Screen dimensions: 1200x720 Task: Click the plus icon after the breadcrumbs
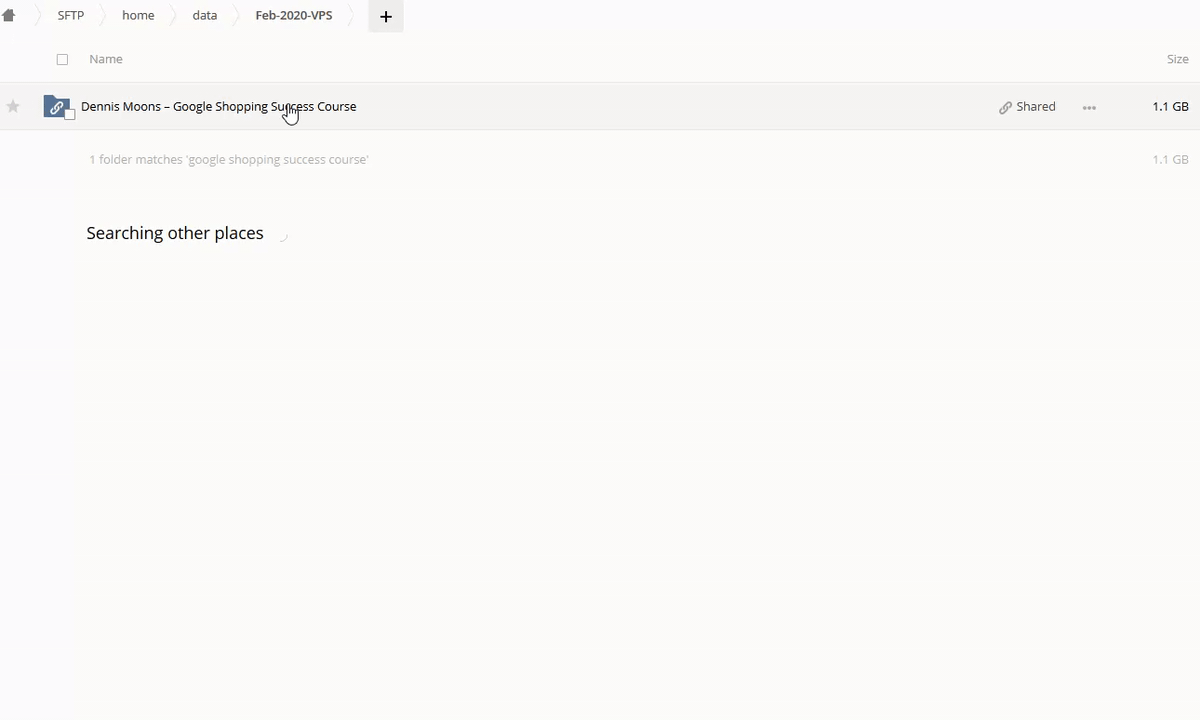click(x=385, y=16)
